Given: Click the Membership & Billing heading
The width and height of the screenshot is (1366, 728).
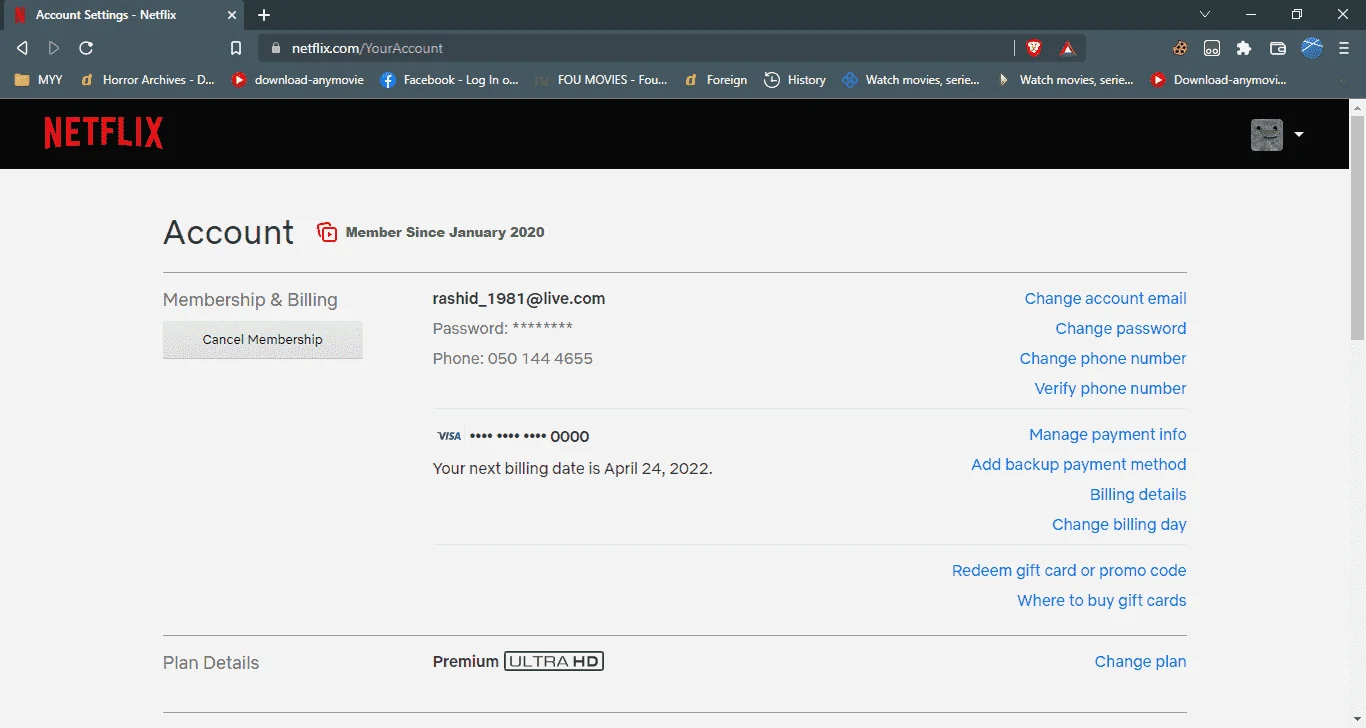Looking at the screenshot, I should coord(250,300).
